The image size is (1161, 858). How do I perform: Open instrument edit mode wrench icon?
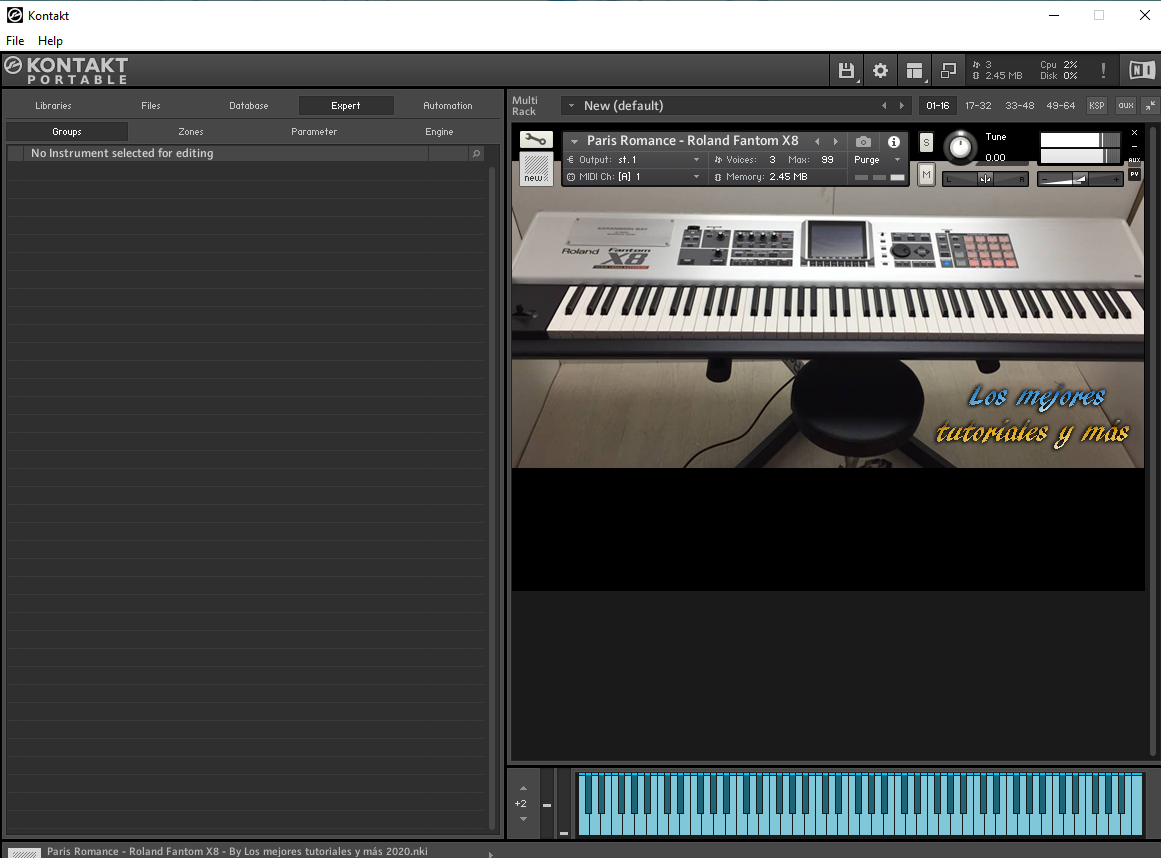[x=536, y=140]
